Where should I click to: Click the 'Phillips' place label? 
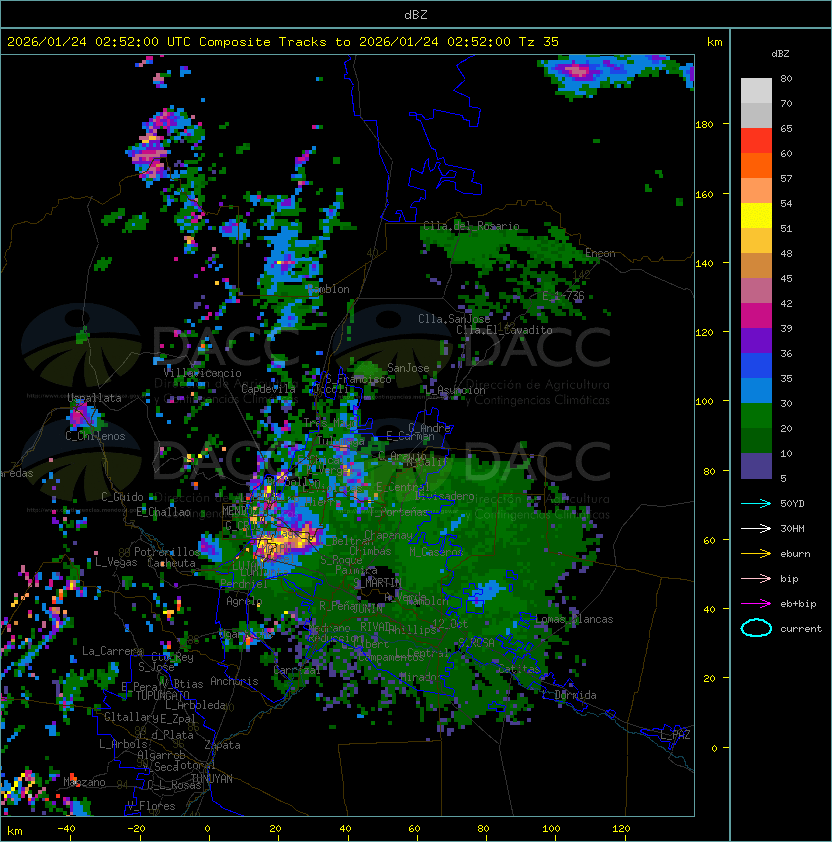(x=412, y=629)
